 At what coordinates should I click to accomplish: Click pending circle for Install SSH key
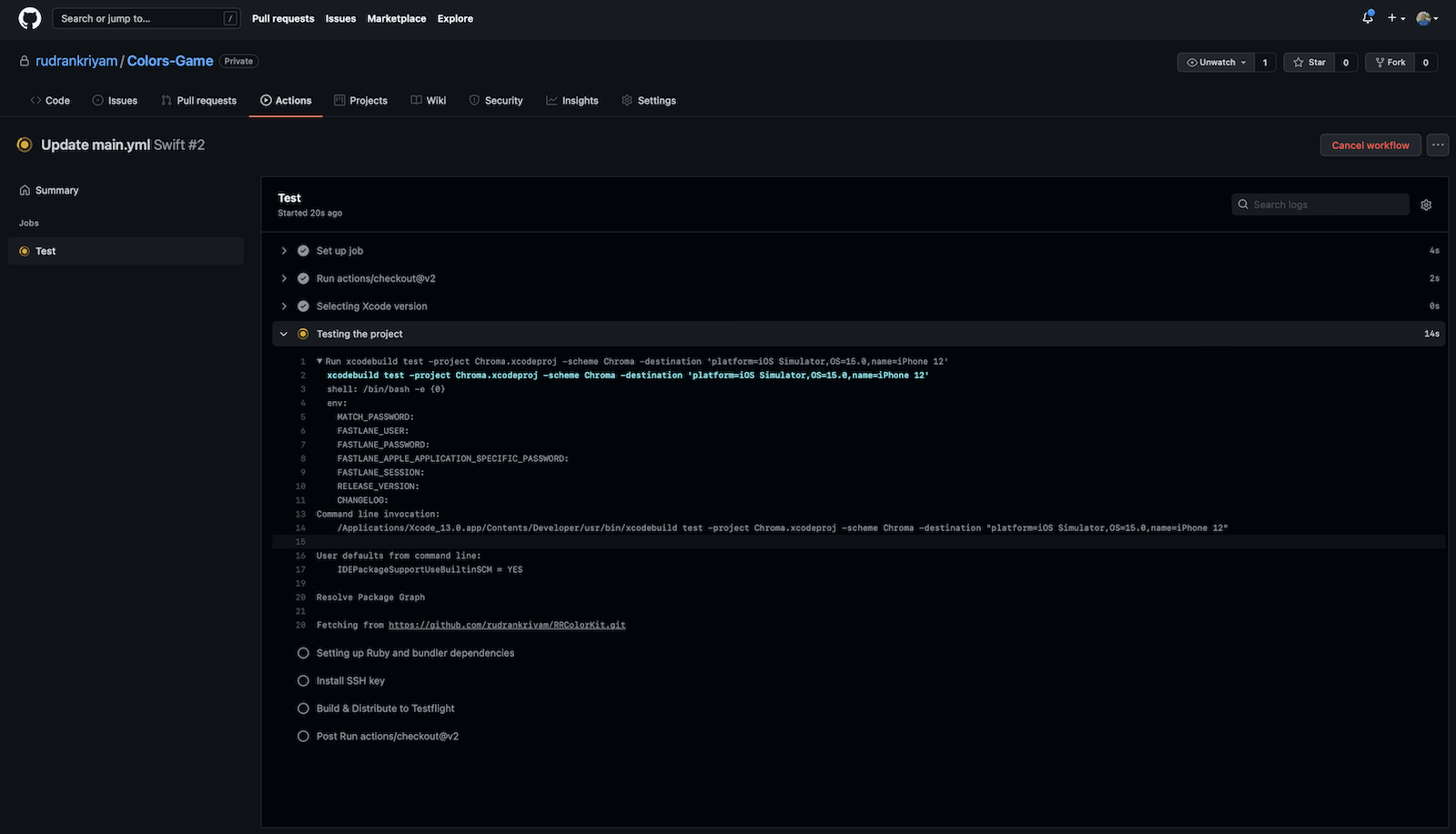(303, 680)
